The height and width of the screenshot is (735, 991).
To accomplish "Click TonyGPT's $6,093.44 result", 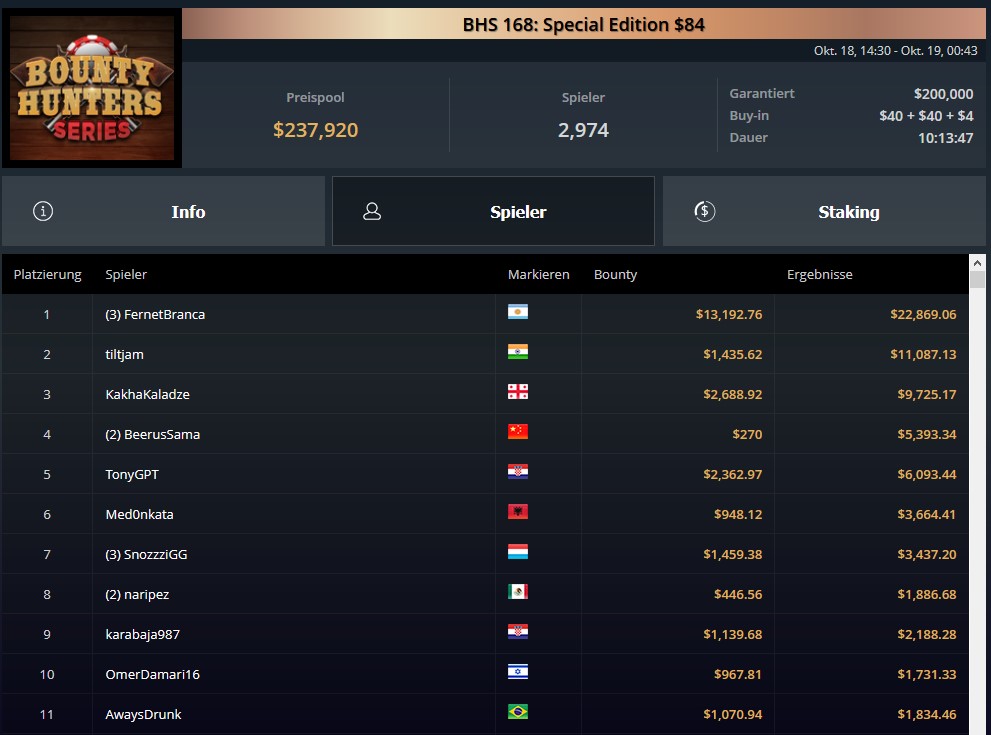I will [x=927, y=474].
